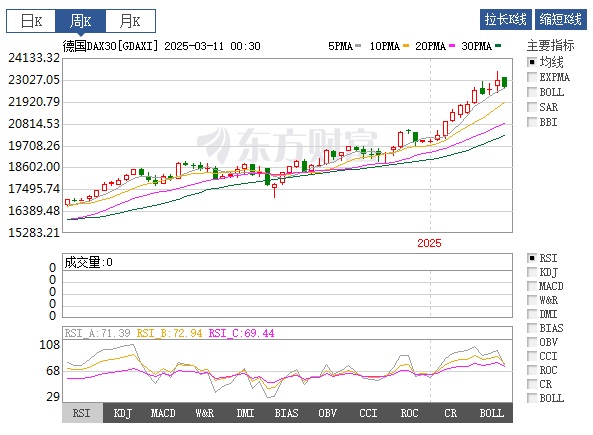Image resolution: width=593 pixels, height=435 pixels.
Task: Open the DMI tab in bottom bar
Action: coord(245,413)
